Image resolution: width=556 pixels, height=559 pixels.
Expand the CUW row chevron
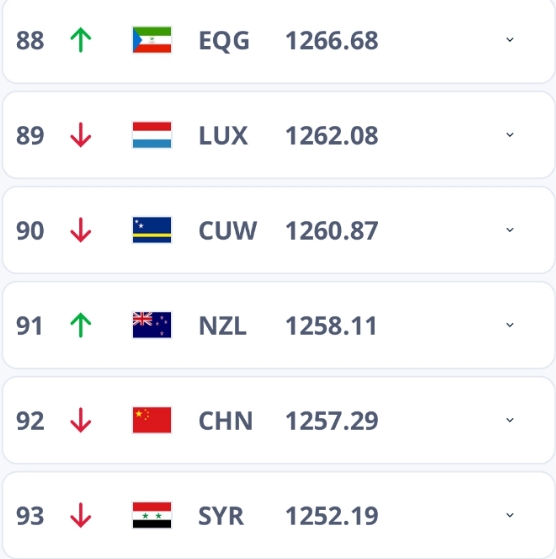[x=510, y=230]
